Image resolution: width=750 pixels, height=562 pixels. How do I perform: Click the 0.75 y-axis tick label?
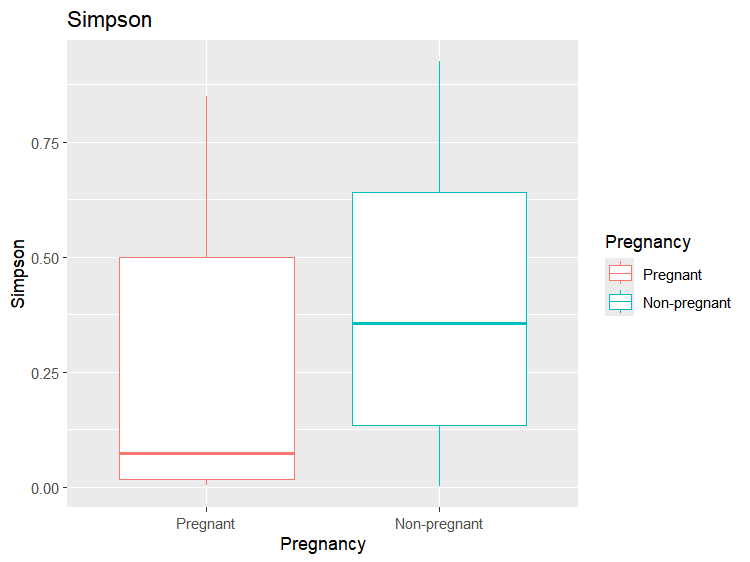tap(45, 143)
